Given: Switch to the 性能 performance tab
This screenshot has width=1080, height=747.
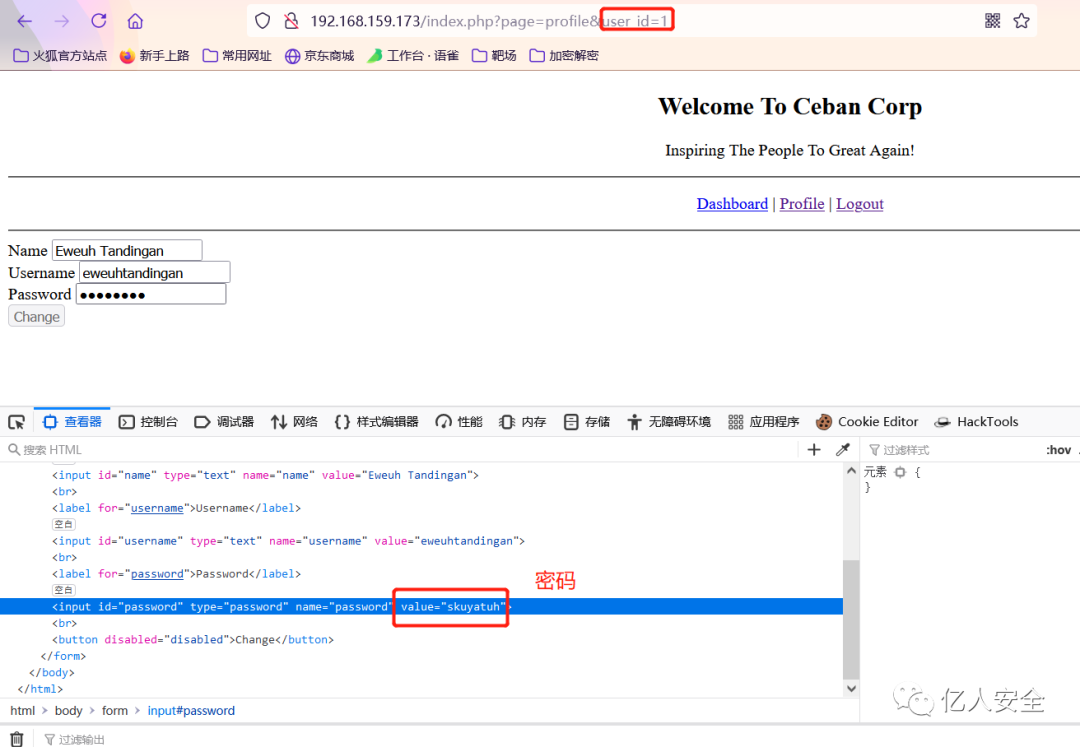Looking at the screenshot, I should [x=459, y=422].
